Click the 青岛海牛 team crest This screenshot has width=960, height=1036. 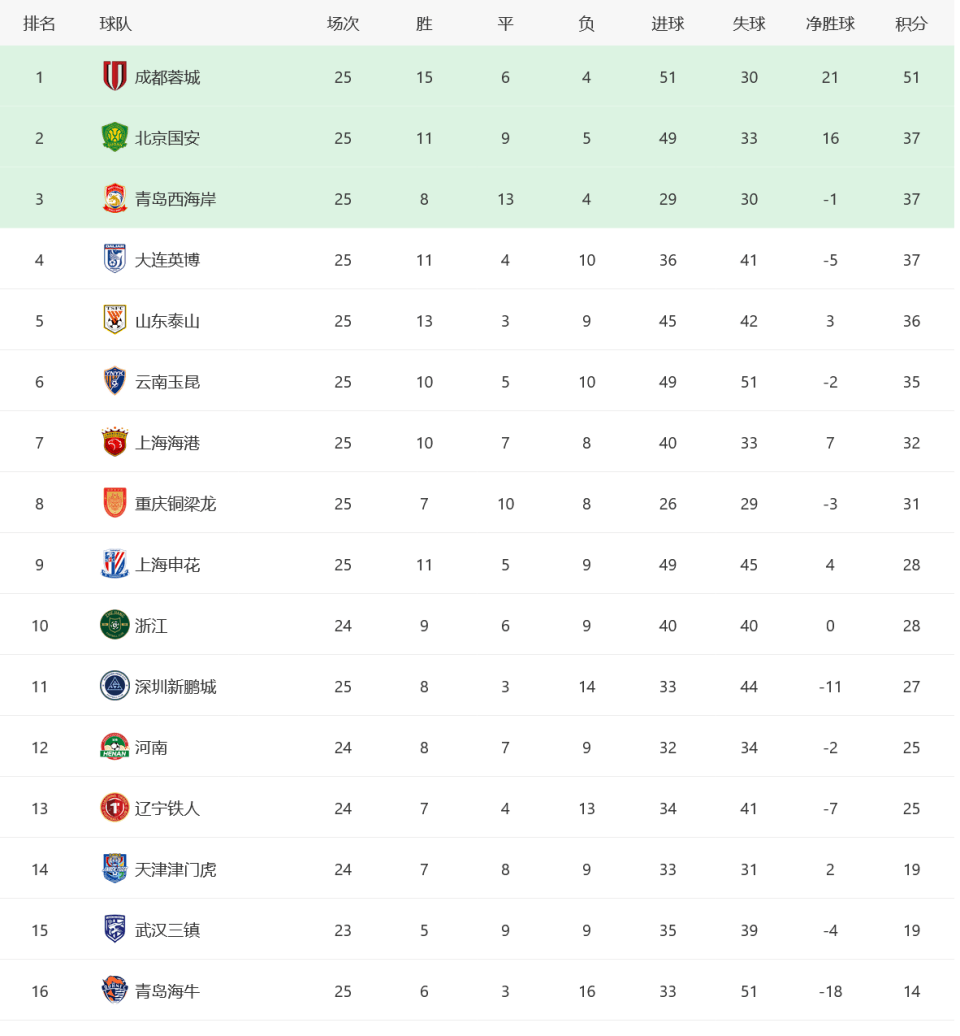115,991
